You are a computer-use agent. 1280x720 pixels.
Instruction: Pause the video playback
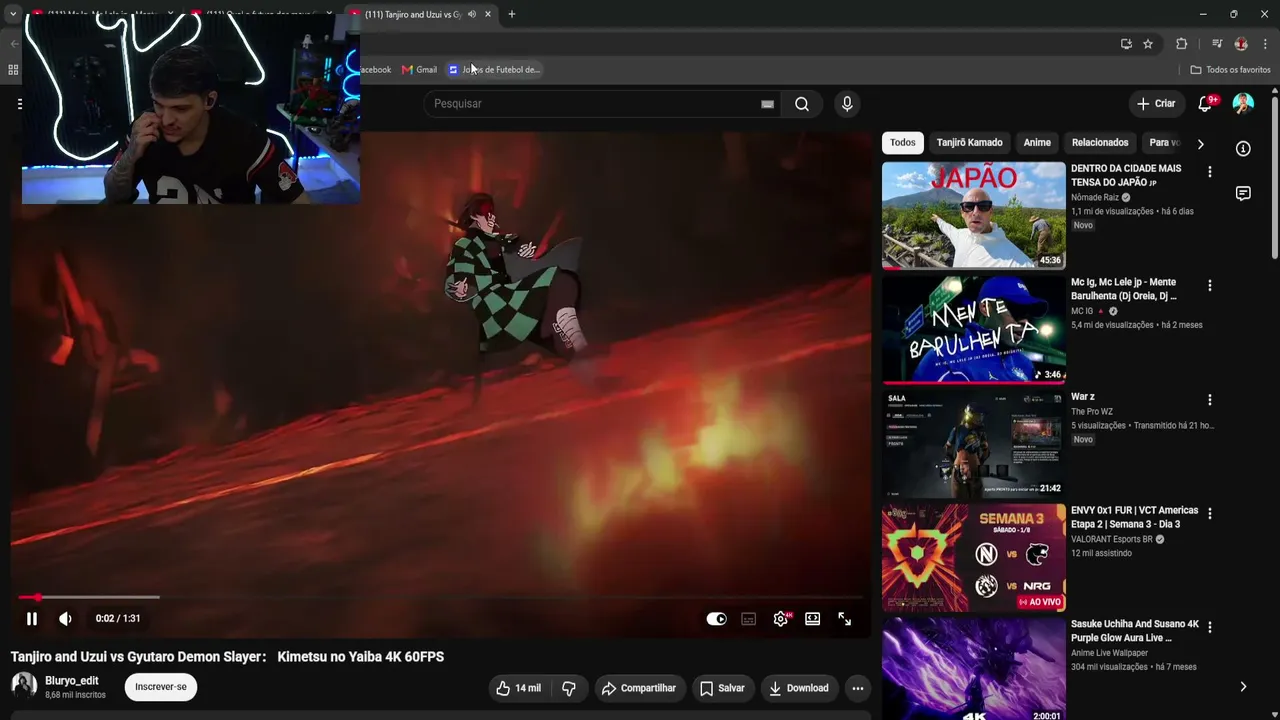point(32,619)
